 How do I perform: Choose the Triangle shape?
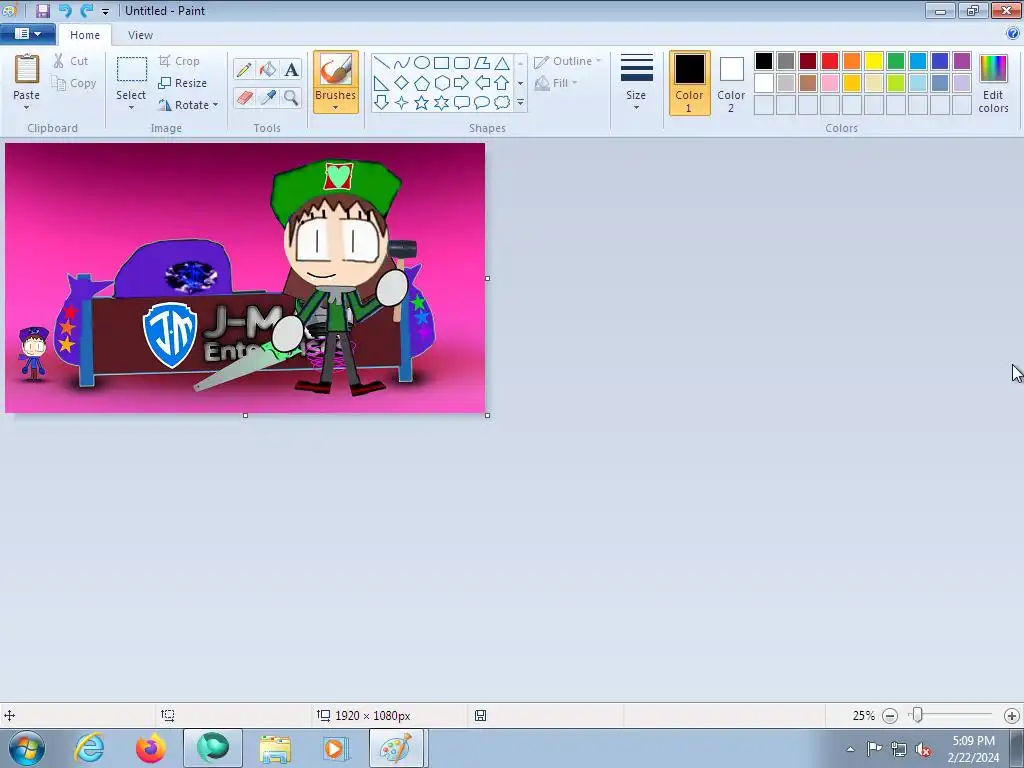(x=502, y=63)
